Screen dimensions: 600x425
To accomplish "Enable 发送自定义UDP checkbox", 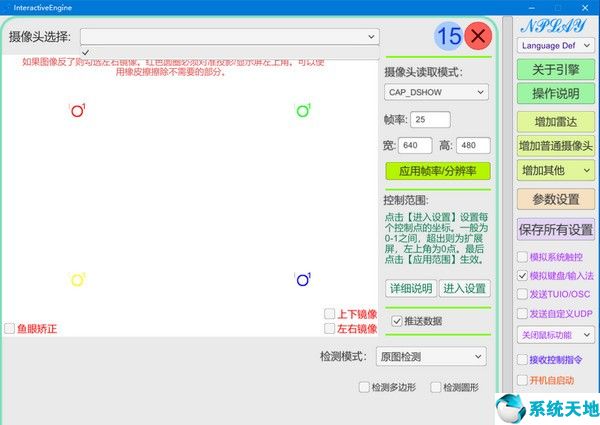I will pos(522,314).
